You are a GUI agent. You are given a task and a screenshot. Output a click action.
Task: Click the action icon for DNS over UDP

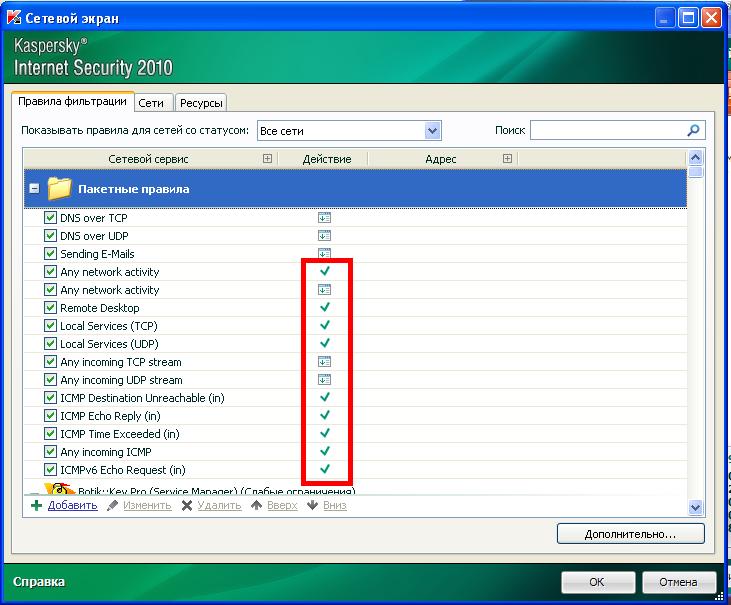(324, 235)
